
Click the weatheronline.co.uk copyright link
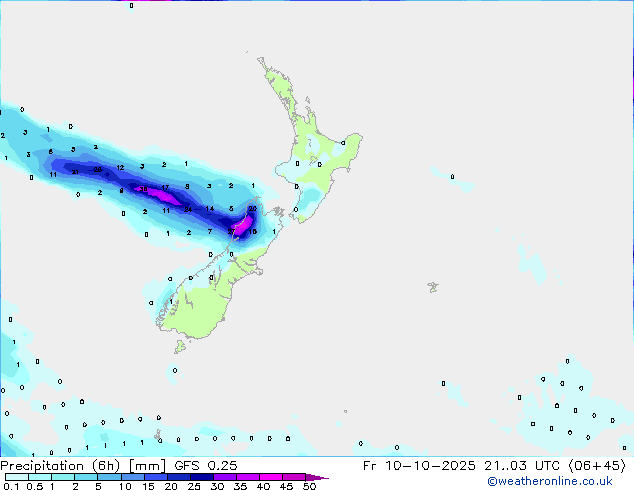(550, 481)
